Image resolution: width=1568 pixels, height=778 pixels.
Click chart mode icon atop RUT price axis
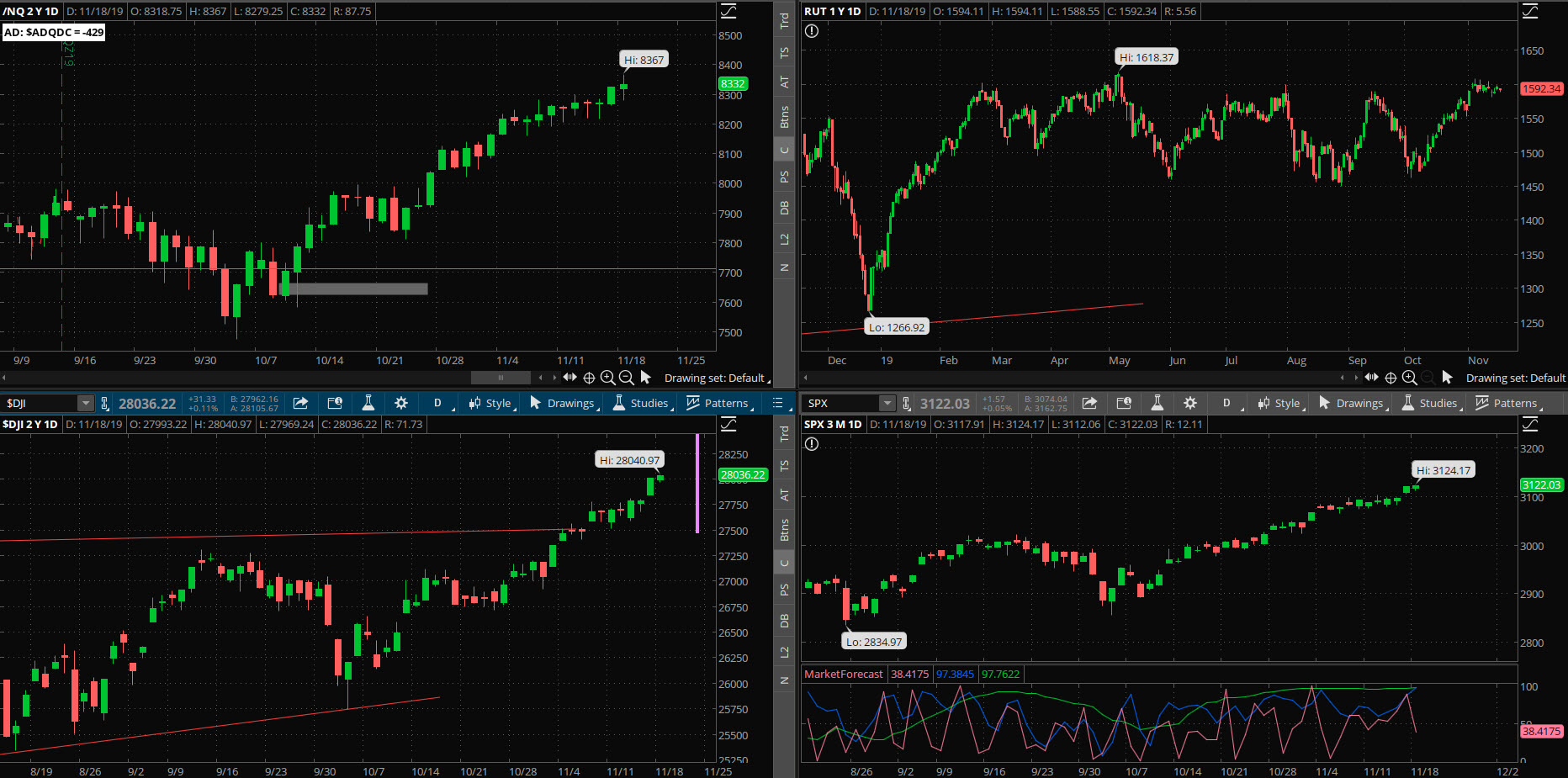click(1530, 11)
